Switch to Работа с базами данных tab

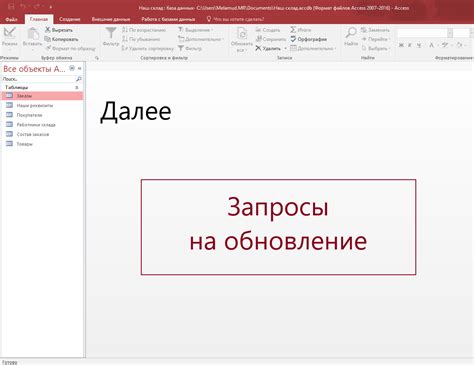point(168,19)
